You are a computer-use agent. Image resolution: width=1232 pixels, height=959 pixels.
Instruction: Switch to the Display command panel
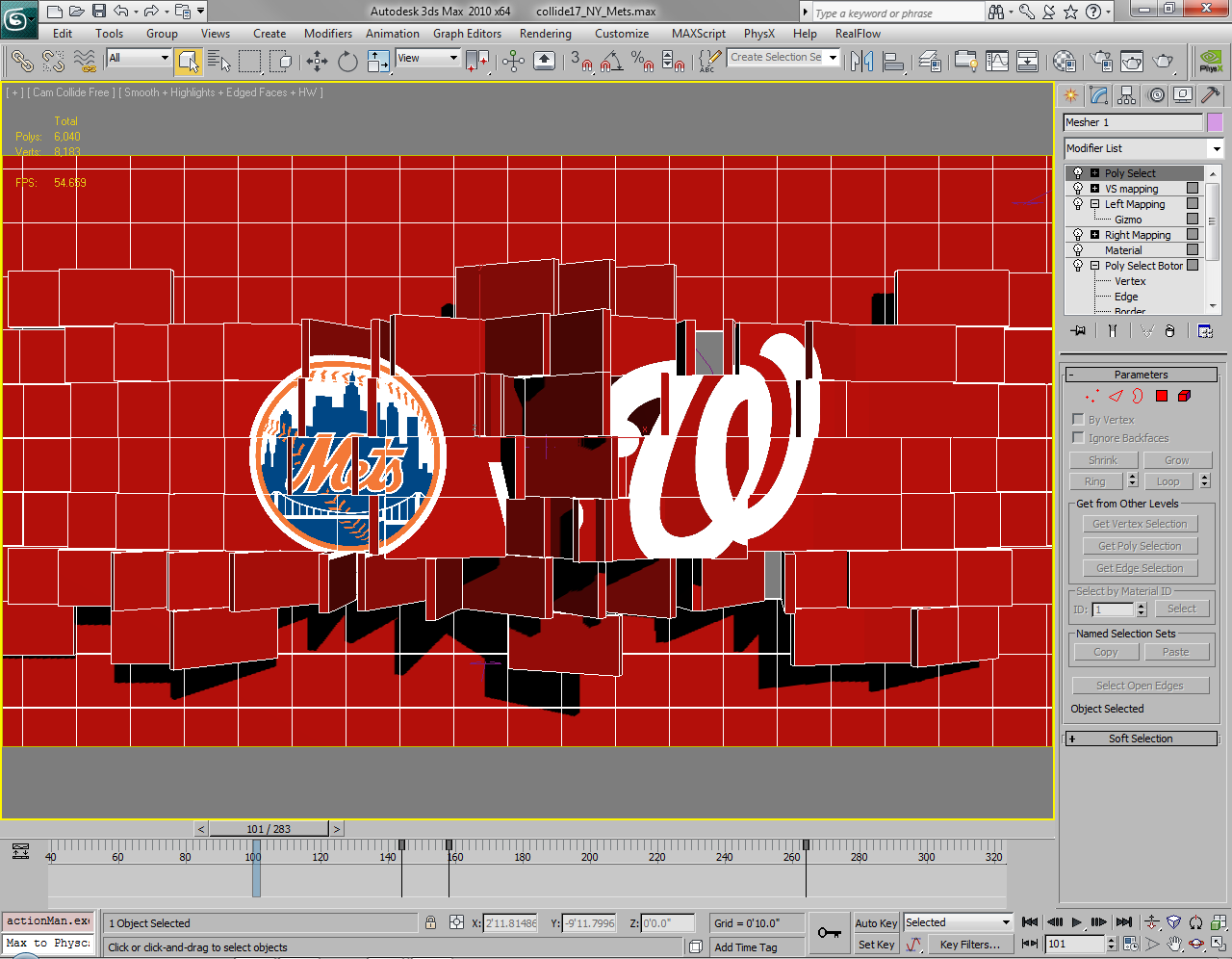(x=1183, y=94)
